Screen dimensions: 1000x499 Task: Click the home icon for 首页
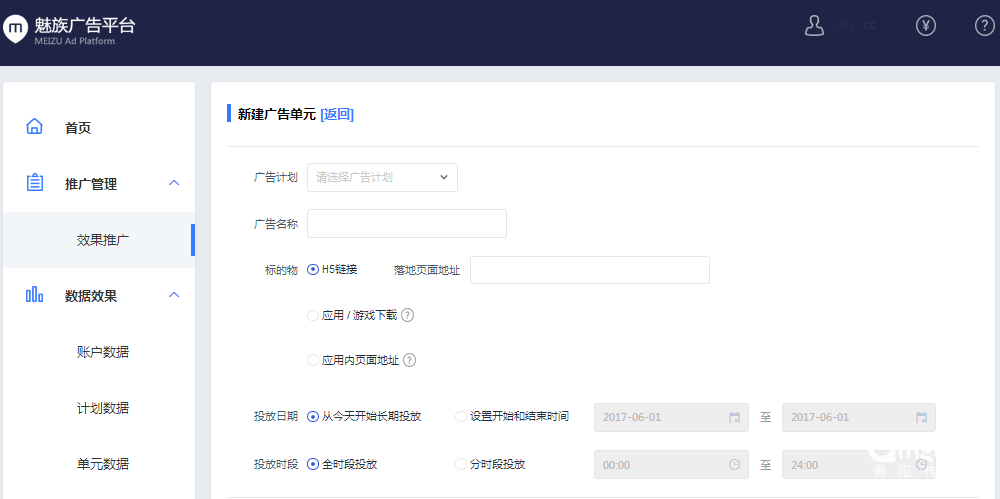tap(35, 127)
